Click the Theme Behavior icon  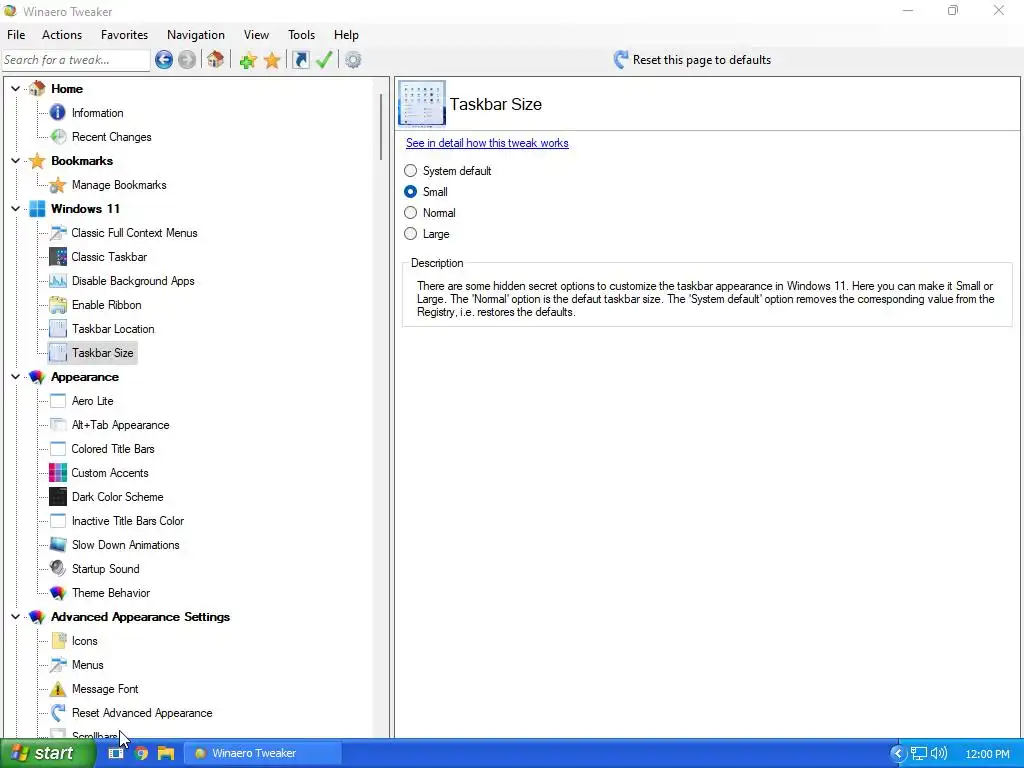(57, 593)
